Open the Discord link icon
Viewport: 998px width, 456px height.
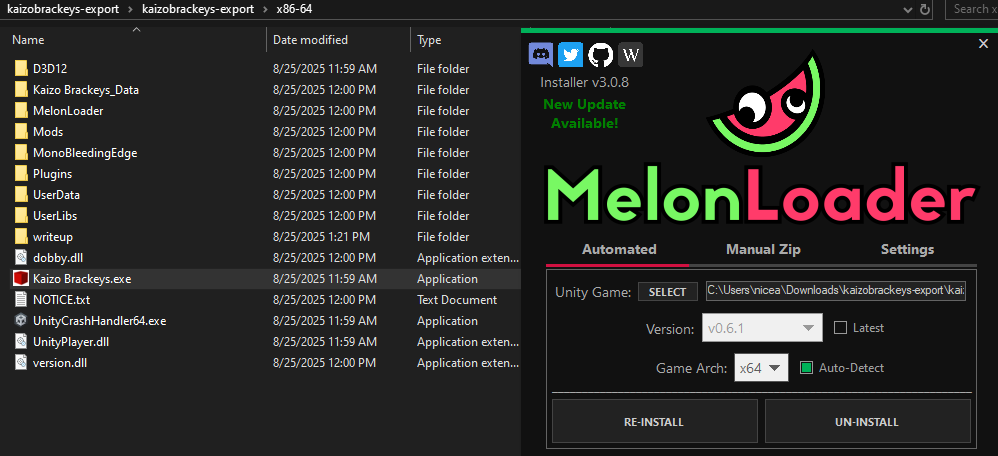point(541,54)
